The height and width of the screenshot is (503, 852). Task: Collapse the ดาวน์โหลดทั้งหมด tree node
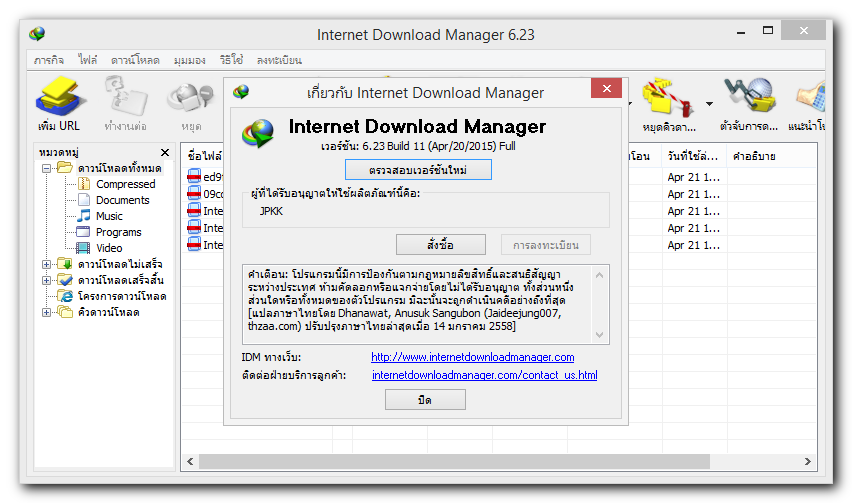tap(47, 168)
